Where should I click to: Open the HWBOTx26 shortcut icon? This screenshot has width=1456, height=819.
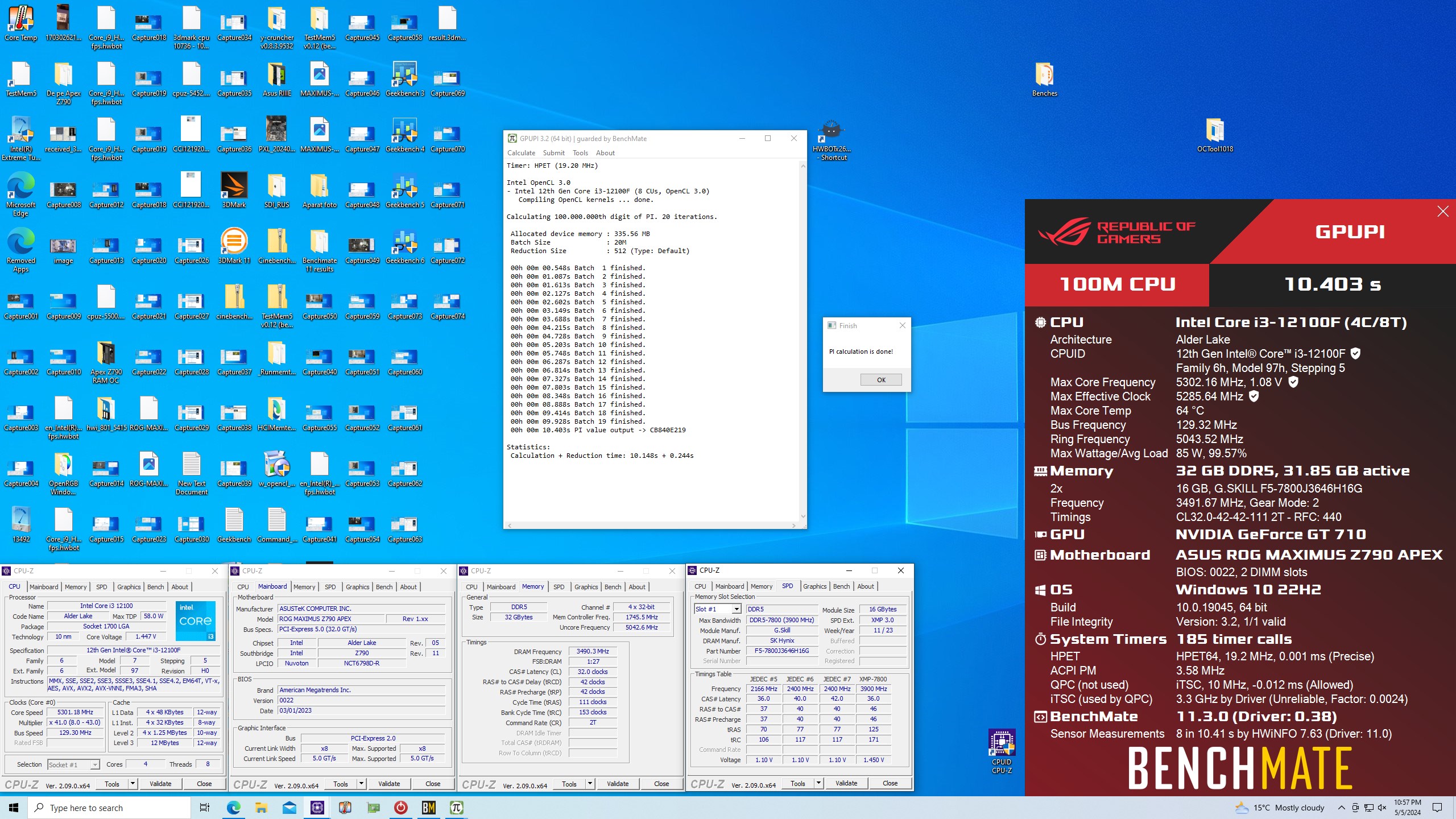click(x=832, y=139)
